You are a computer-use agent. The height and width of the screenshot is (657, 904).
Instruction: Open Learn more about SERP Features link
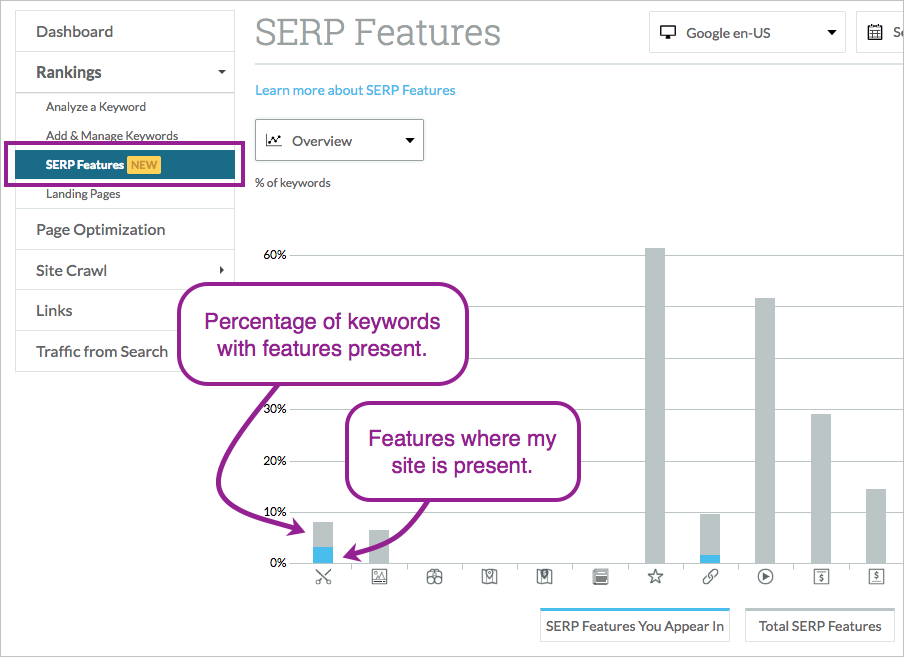(355, 90)
